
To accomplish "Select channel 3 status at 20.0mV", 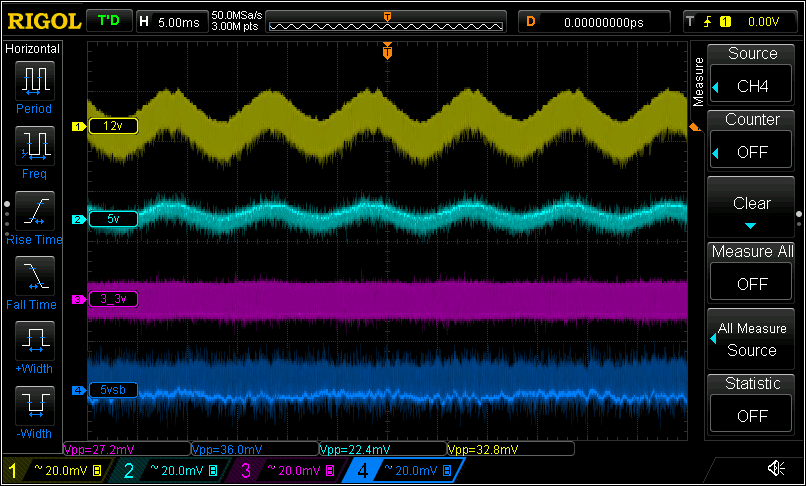I will 288,470.
